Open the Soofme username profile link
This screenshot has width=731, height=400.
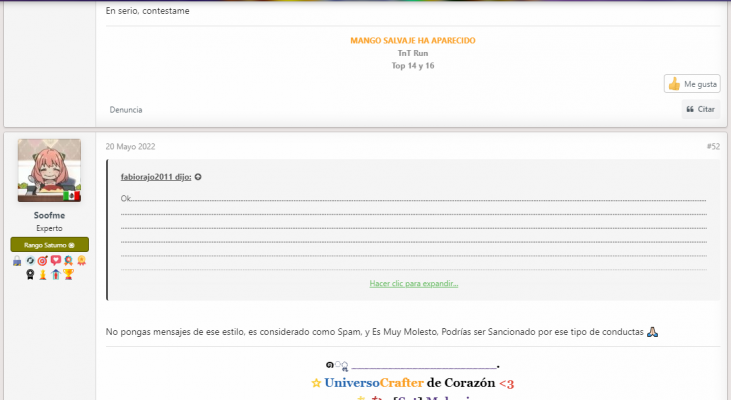pos(49,214)
